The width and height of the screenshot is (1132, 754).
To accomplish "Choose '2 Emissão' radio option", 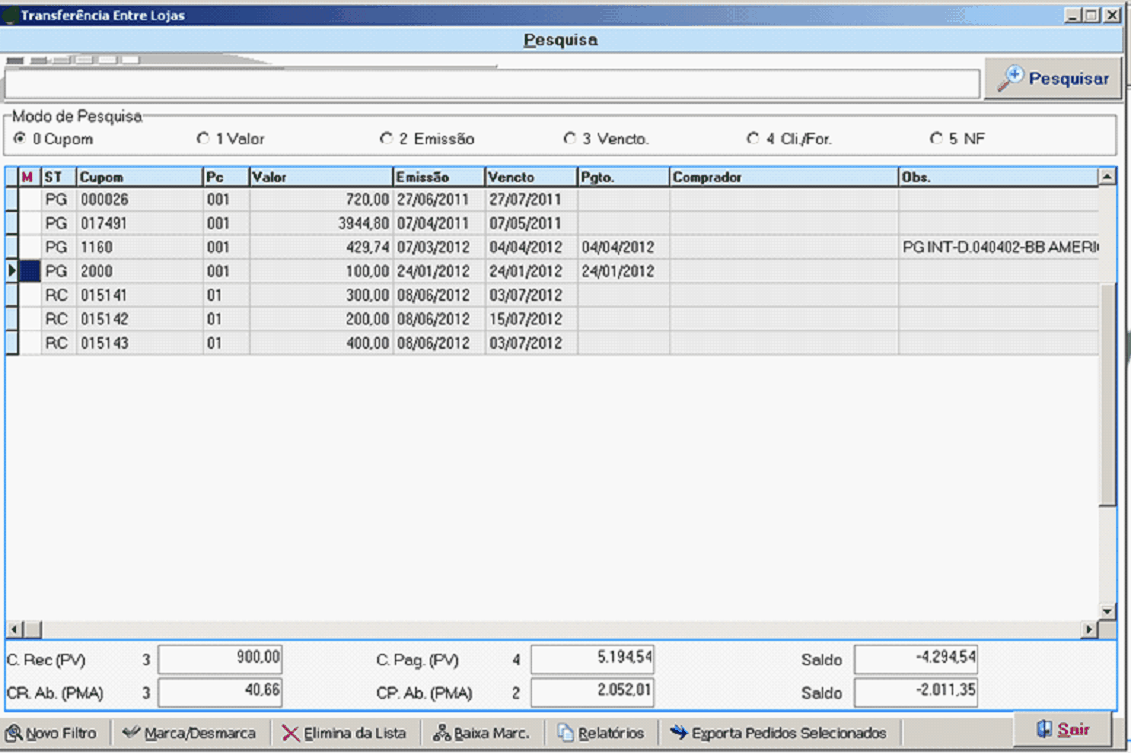I will (x=386, y=139).
